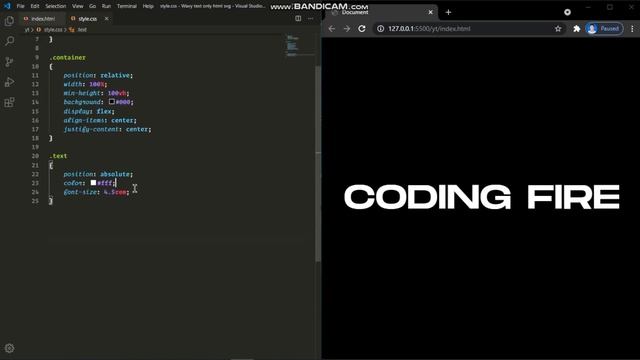Screen dimensions: 640x360
Task: Go forward in the browser
Action: pos(347,29)
